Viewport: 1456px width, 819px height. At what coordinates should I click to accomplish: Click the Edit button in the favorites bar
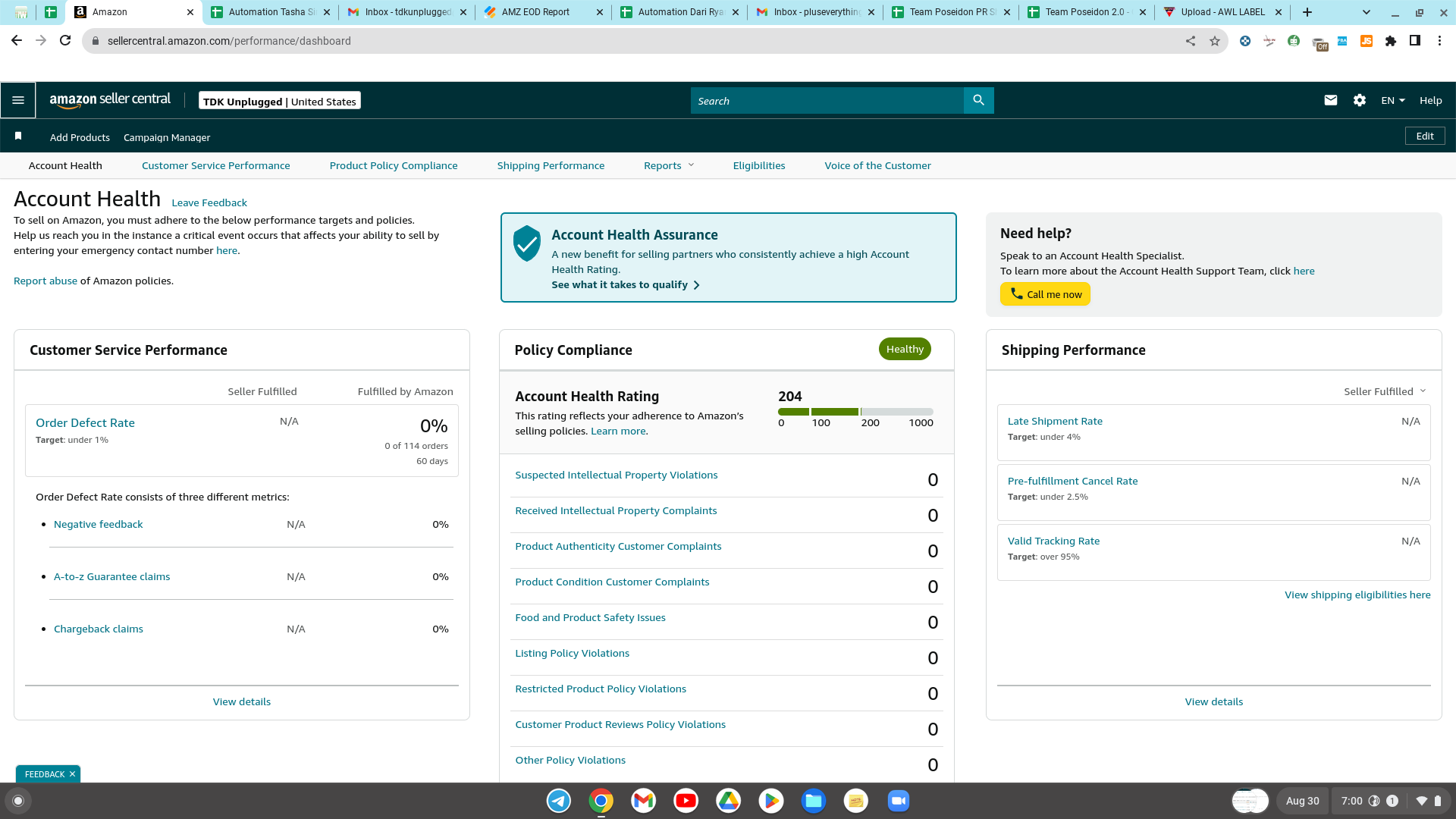pos(1425,136)
